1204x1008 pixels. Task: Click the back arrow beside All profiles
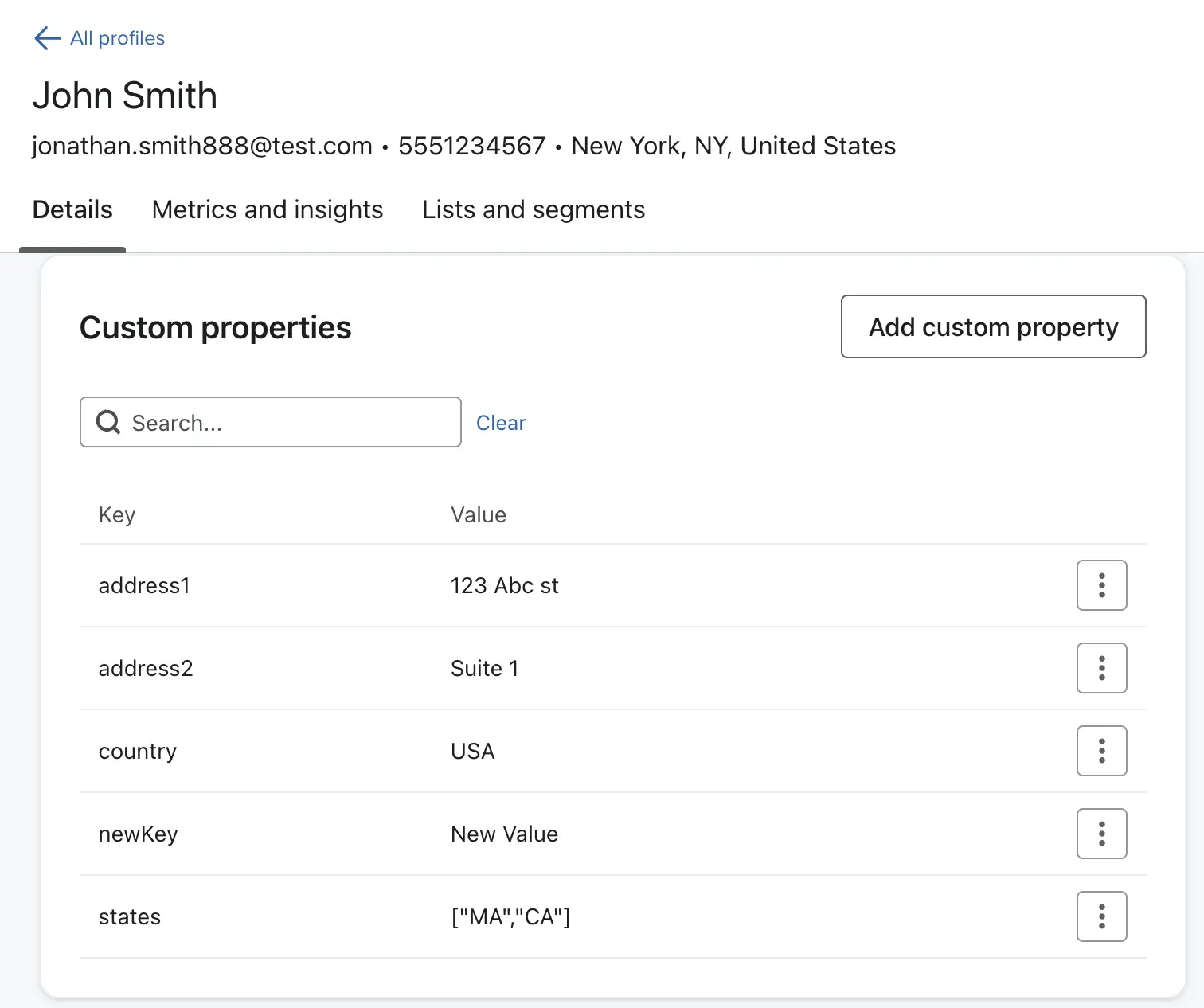click(47, 38)
